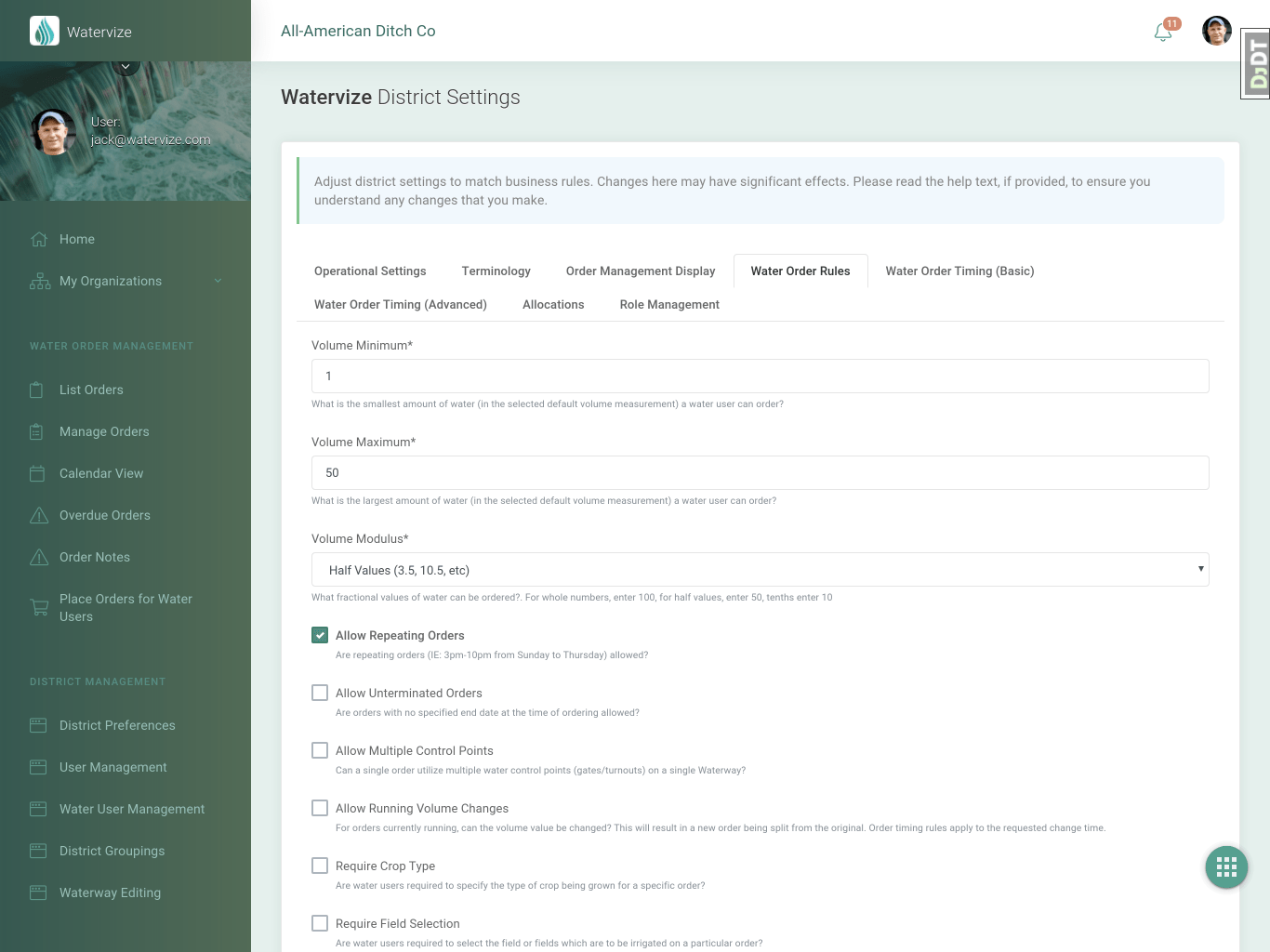Click the DJDT debug toolbar handle
Image resolution: width=1270 pixels, height=952 pixels.
click(x=1257, y=63)
